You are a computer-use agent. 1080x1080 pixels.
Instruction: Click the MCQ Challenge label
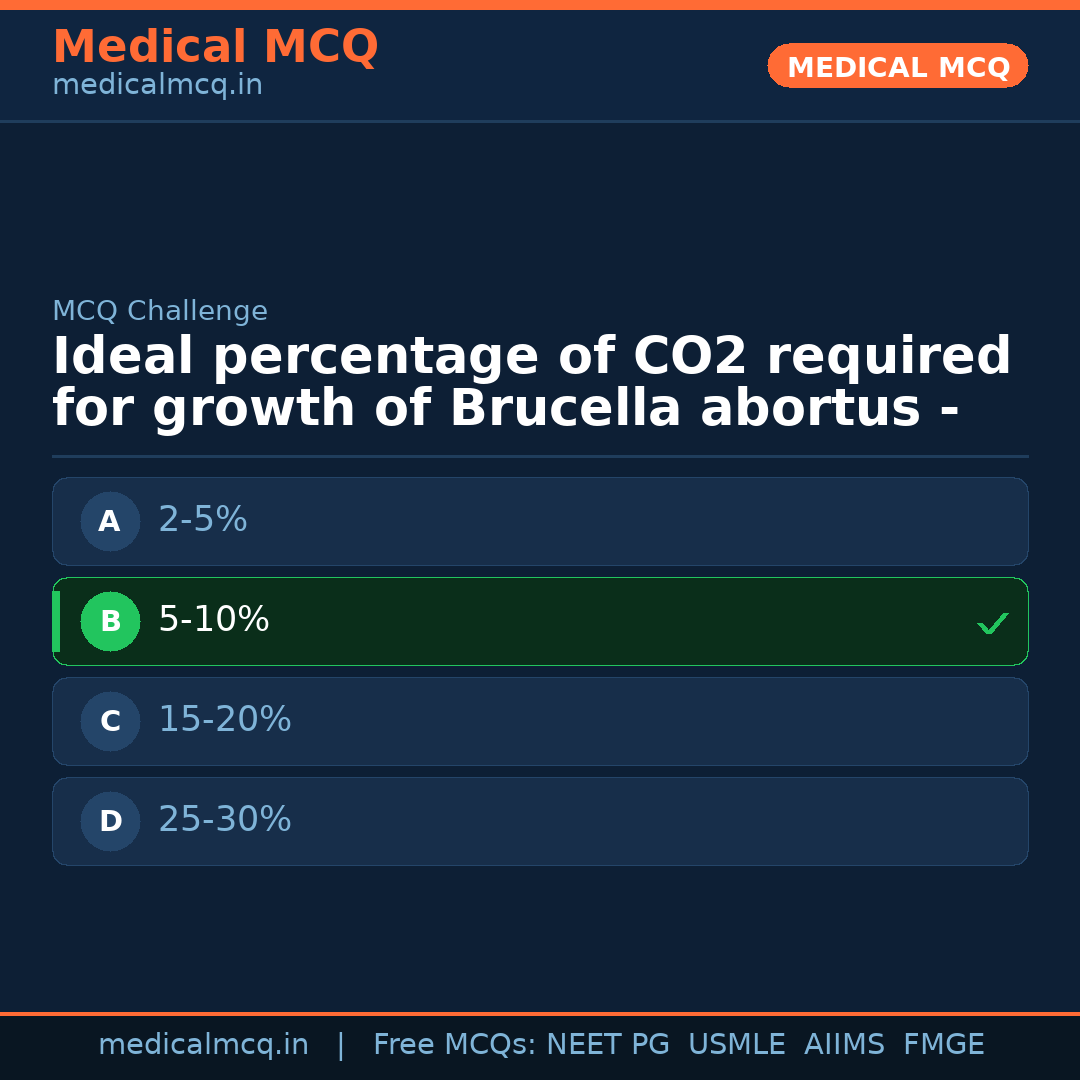click(x=160, y=312)
